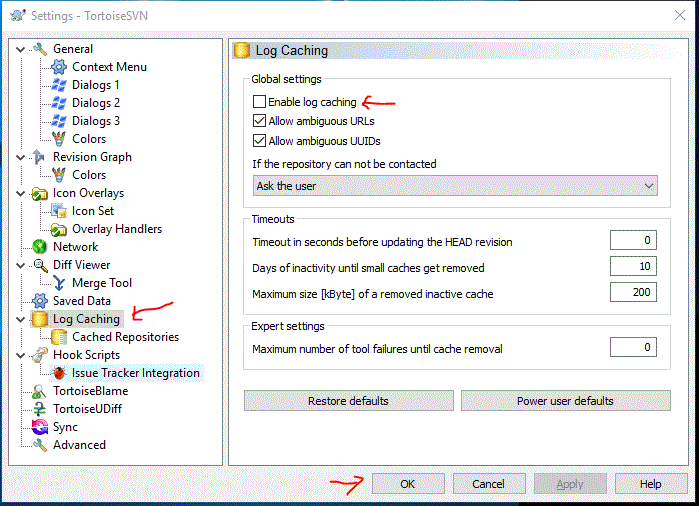Click Colors icon under Revision Graph
Screen dimensions: 699x506
[x=59, y=175]
